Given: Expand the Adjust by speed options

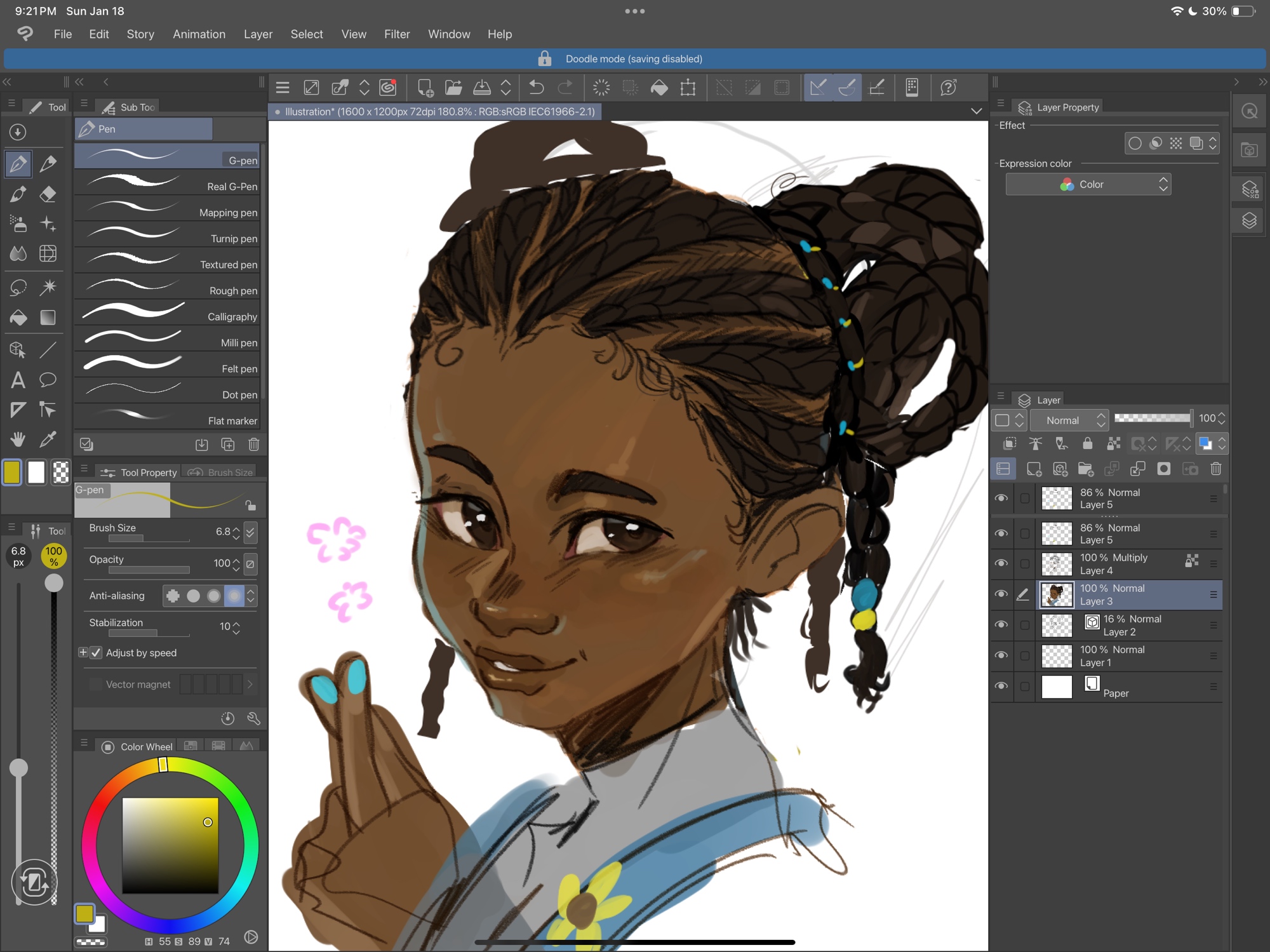Looking at the screenshot, I should coord(83,653).
